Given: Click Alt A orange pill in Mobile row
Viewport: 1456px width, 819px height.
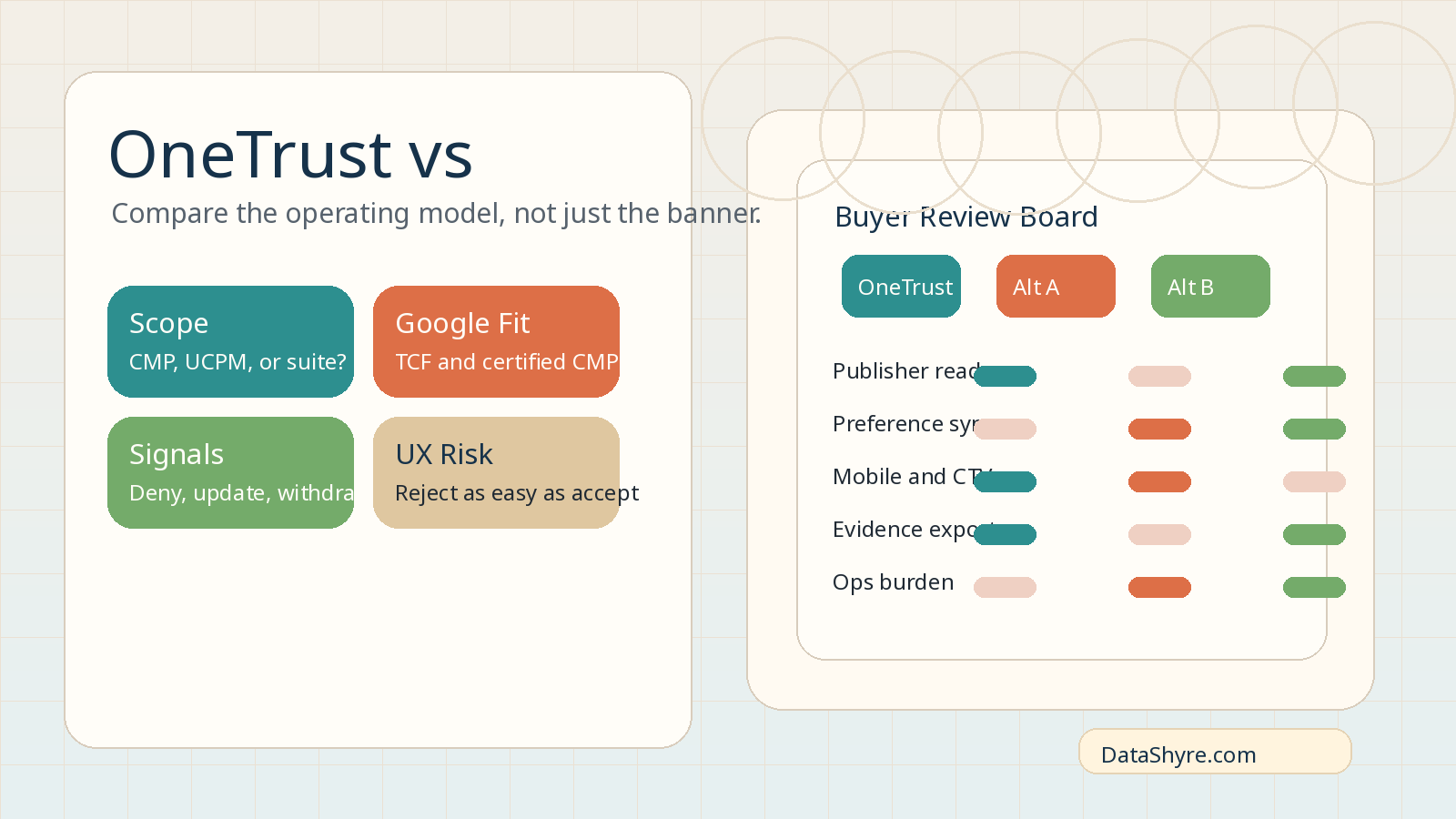Looking at the screenshot, I should click(x=1159, y=481).
